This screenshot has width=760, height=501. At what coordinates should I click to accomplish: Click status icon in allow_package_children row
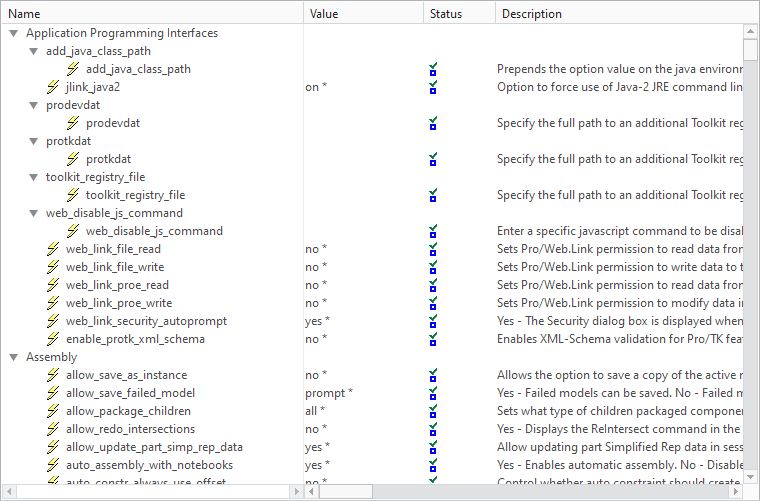(433, 411)
